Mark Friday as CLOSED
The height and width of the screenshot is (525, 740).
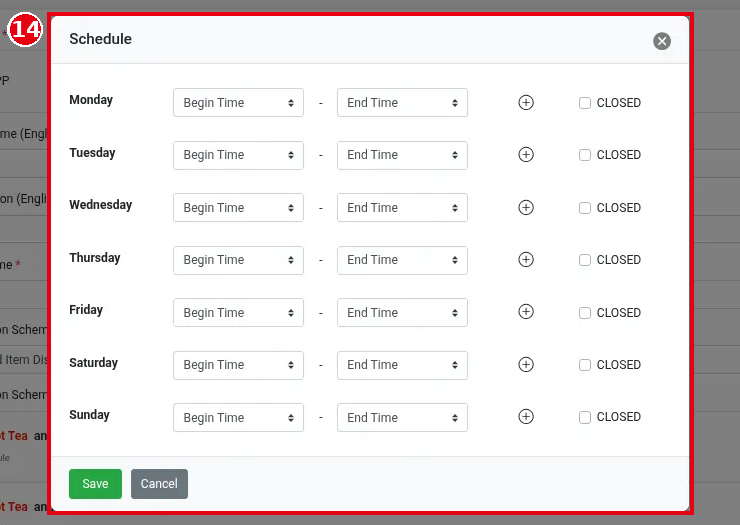[585, 313]
